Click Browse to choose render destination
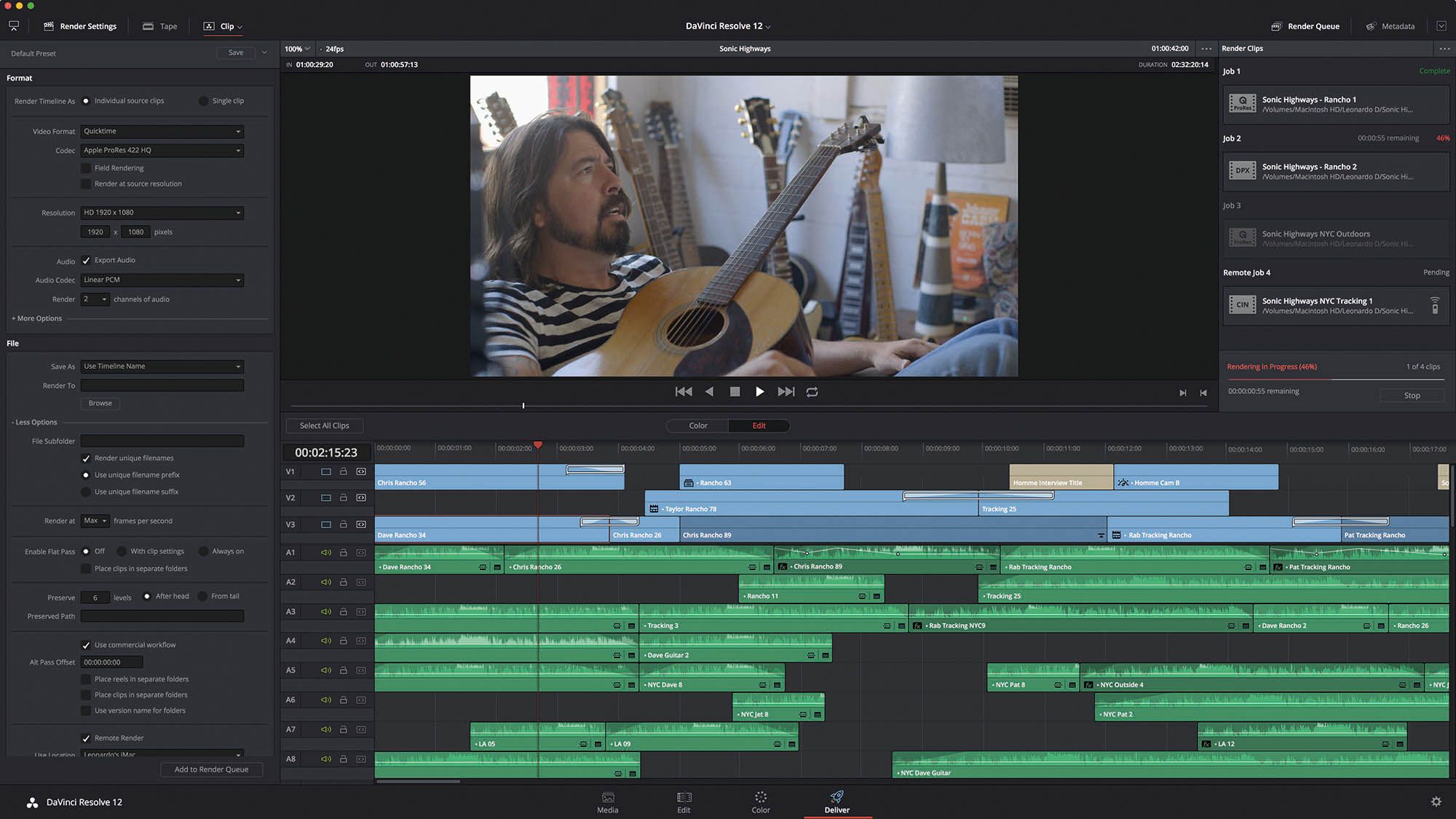This screenshot has width=1456, height=819. point(100,403)
